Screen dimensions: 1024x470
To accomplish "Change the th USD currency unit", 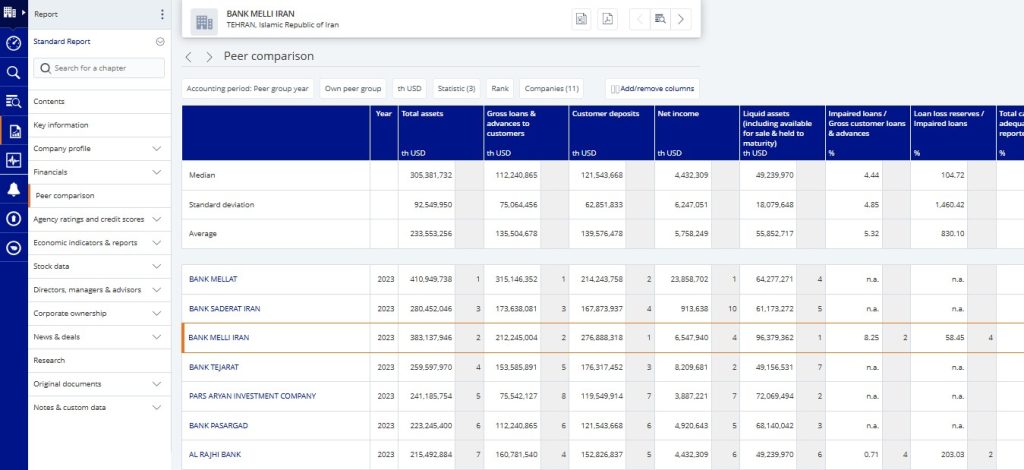I will [x=410, y=89].
